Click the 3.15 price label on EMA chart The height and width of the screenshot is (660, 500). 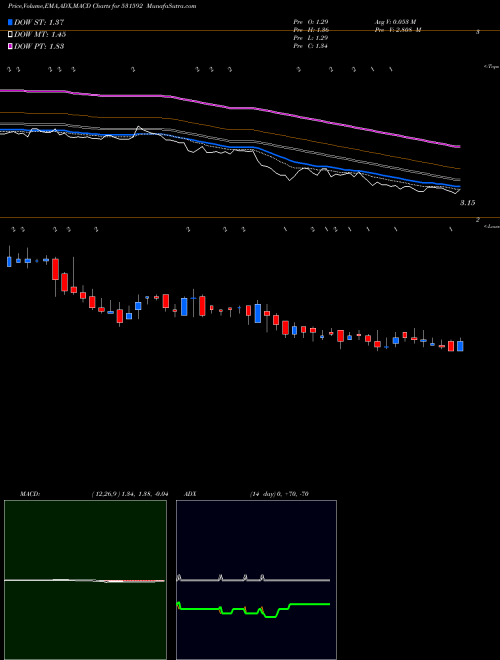click(467, 203)
